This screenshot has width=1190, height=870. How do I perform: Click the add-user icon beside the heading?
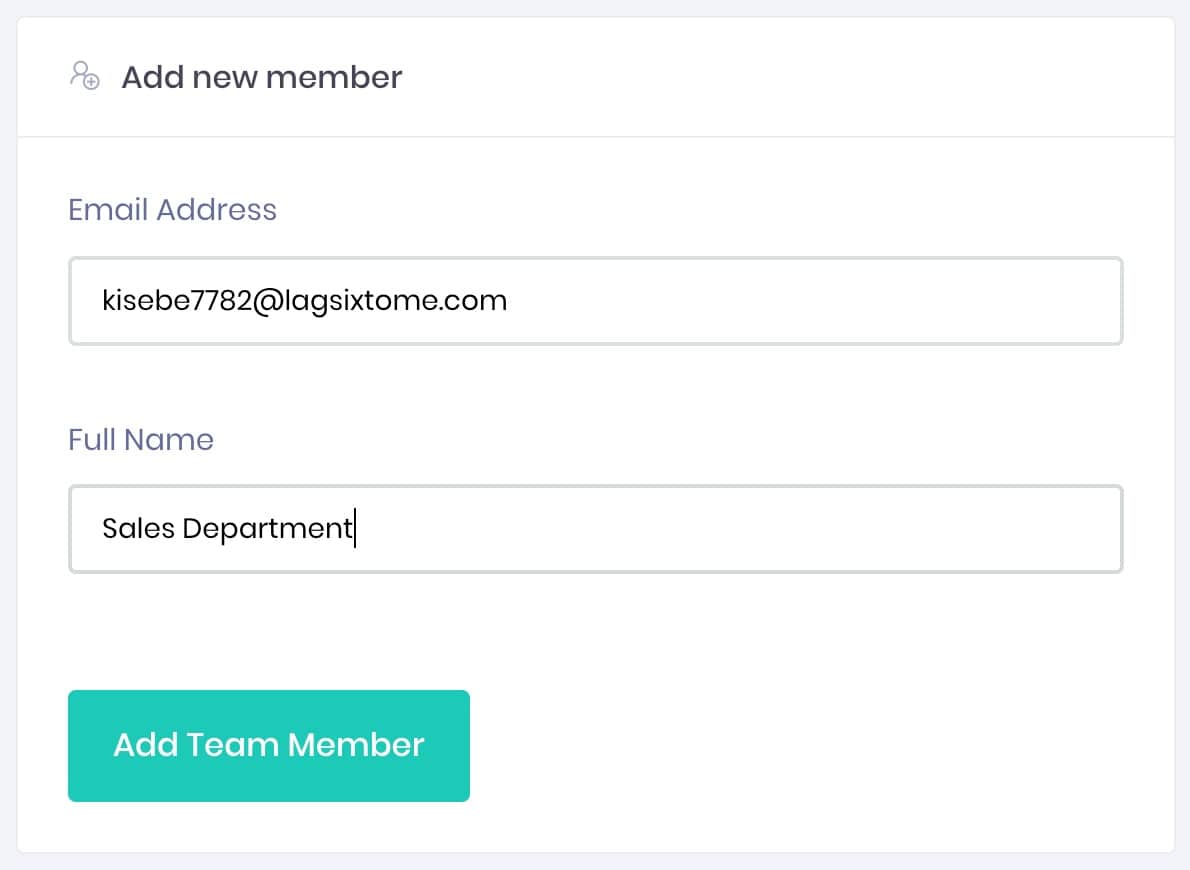point(85,76)
